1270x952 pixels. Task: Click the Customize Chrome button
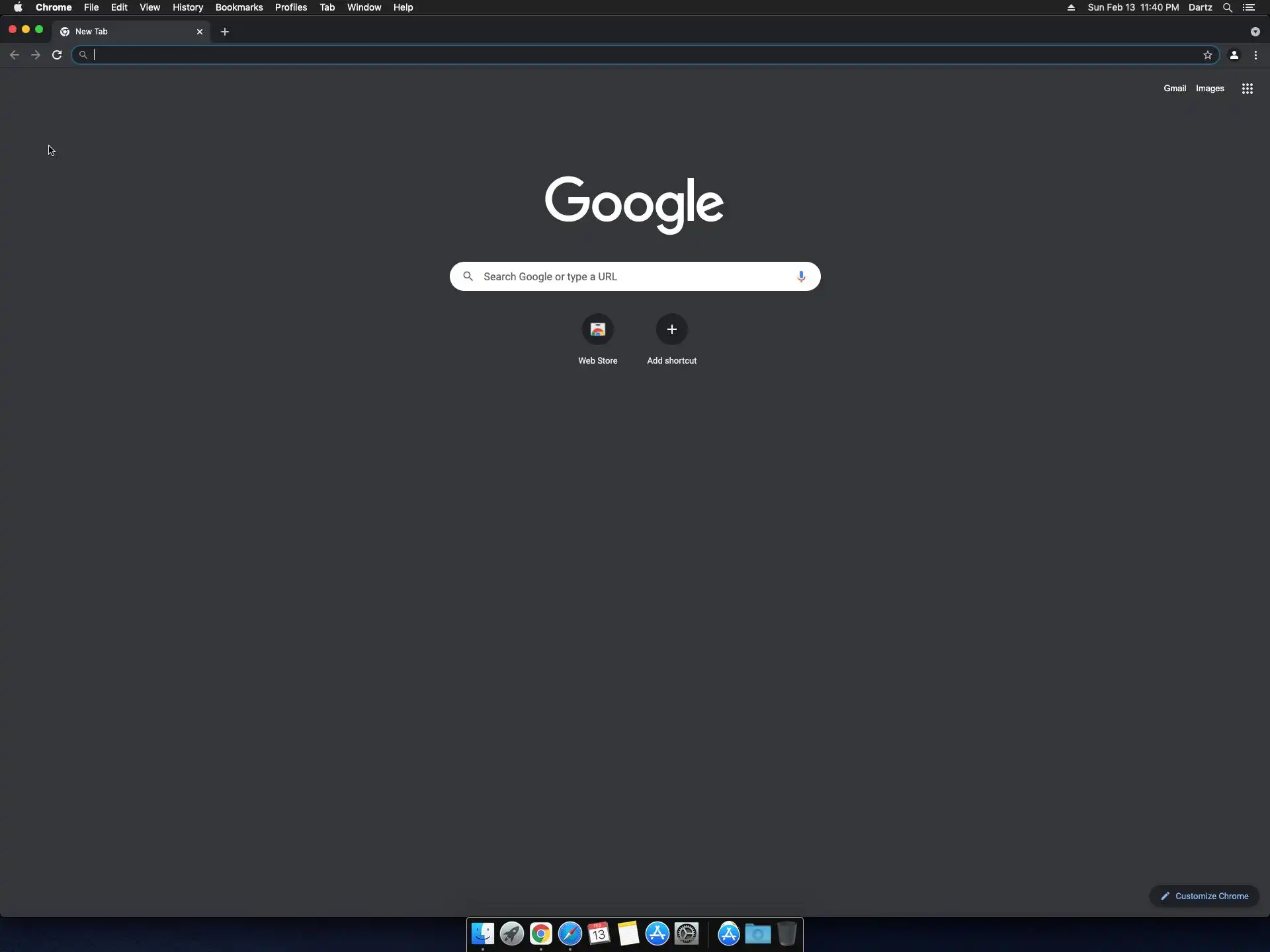coord(1204,896)
